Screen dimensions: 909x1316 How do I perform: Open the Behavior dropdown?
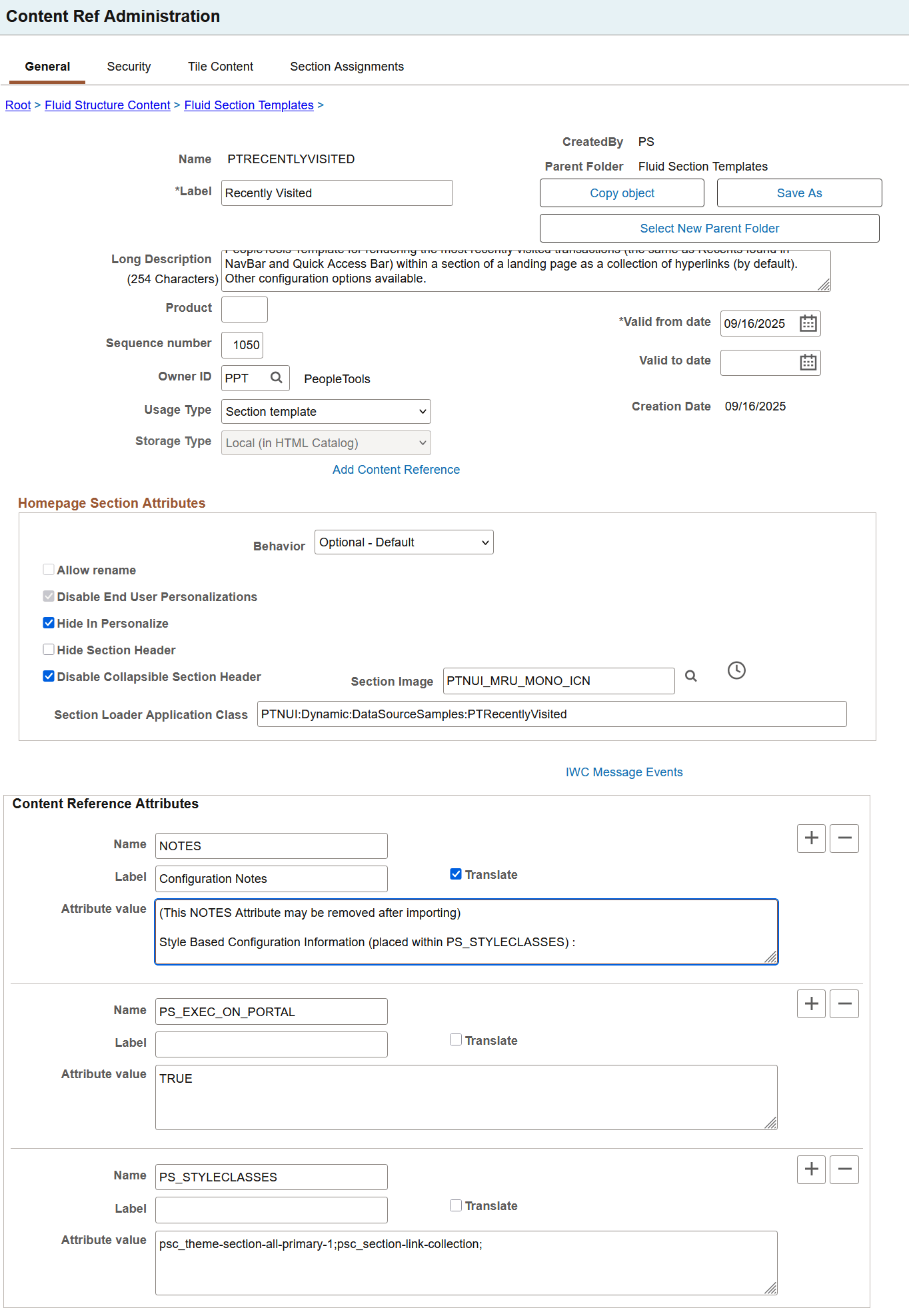point(404,542)
